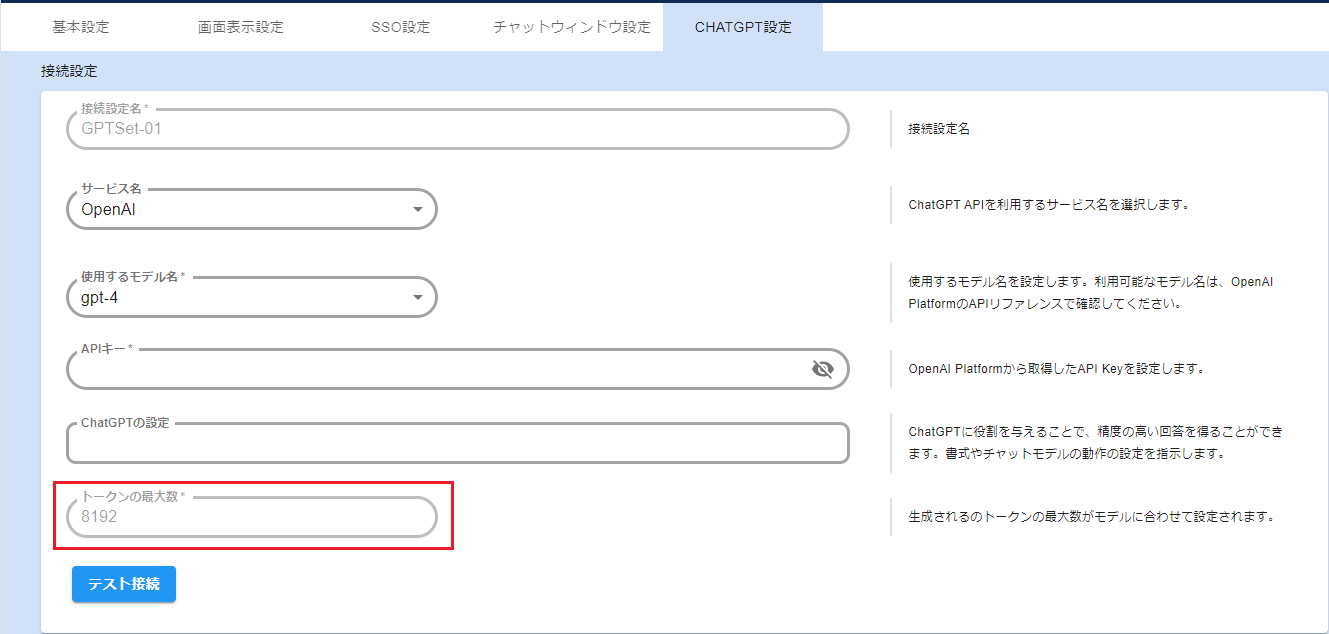The height and width of the screenshot is (634, 1329).
Task: Click the 接続設定 section heading
Action: click(69, 71)
